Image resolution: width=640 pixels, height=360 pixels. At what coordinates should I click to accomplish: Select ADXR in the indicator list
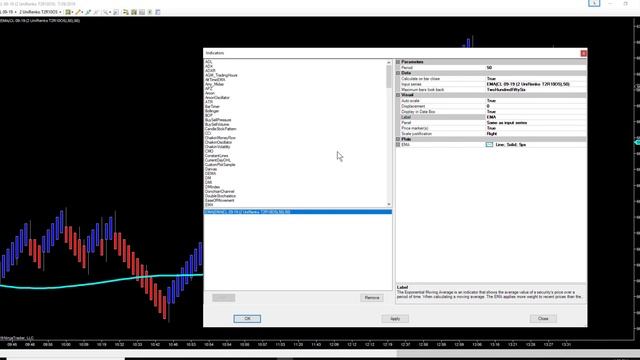tap(210, 71)
